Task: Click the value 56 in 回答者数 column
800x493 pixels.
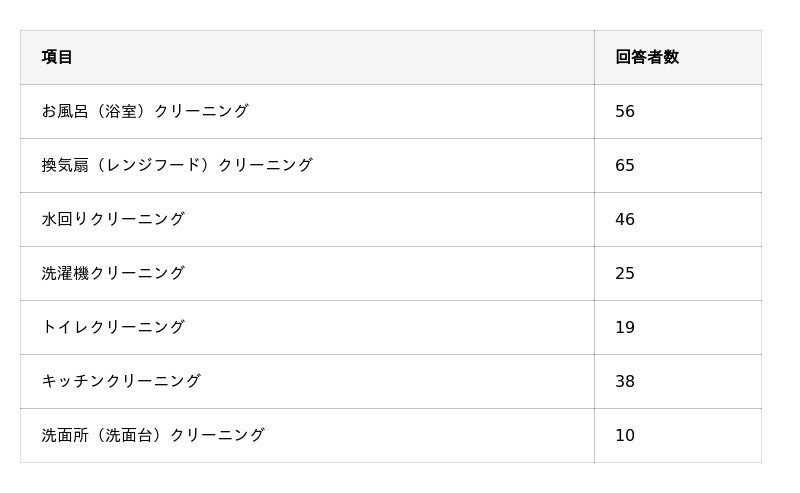Action: click(x=625, y=112)
